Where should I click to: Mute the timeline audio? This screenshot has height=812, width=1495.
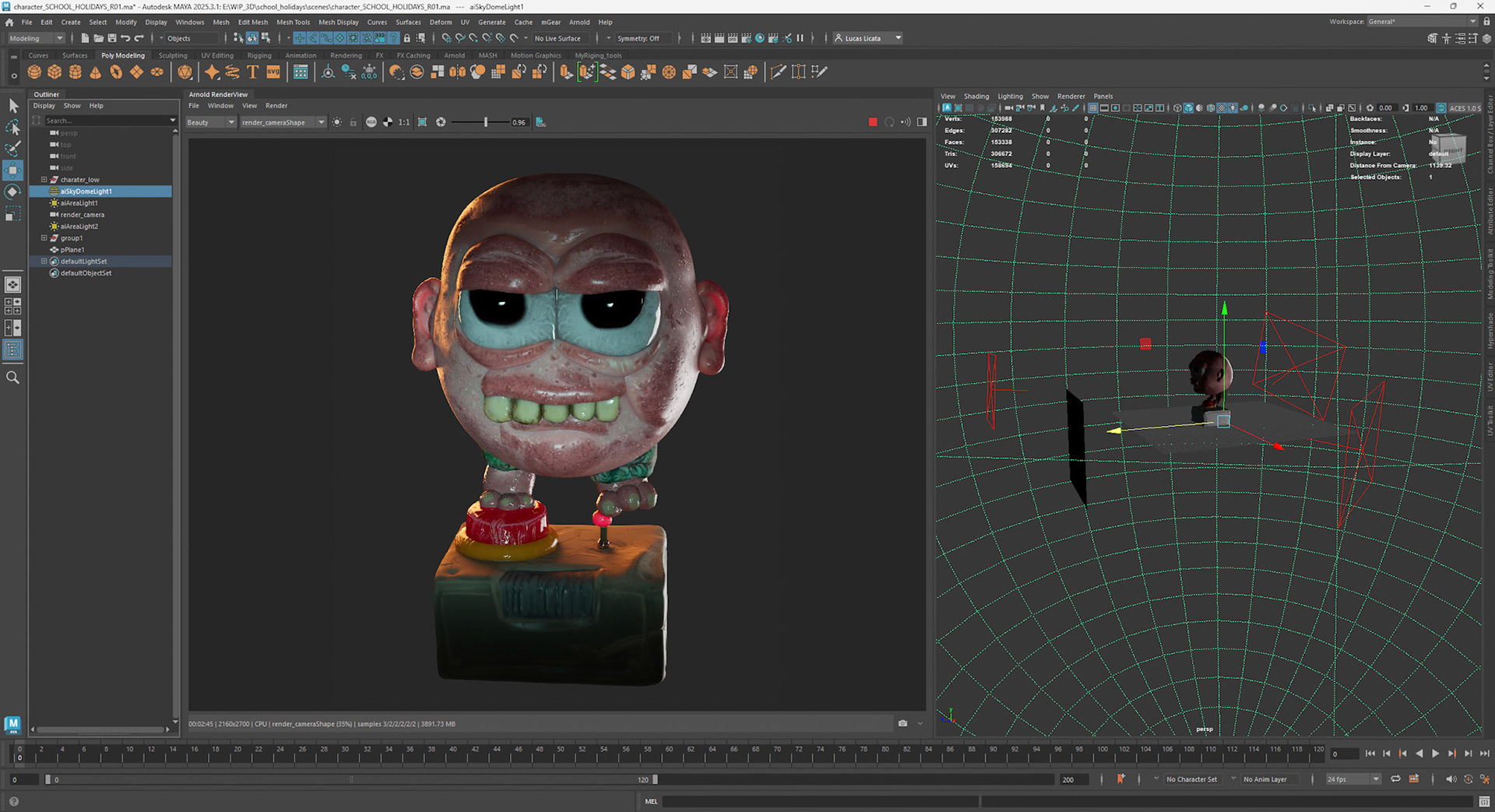[1450, 779]
